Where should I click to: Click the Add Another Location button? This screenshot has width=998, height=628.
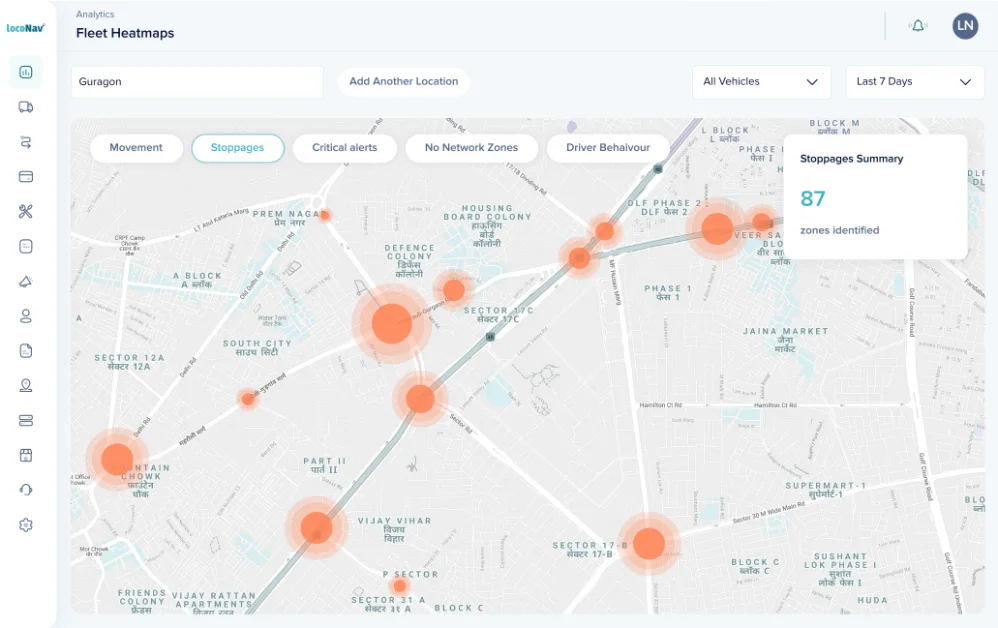click(x=404, y=81)
